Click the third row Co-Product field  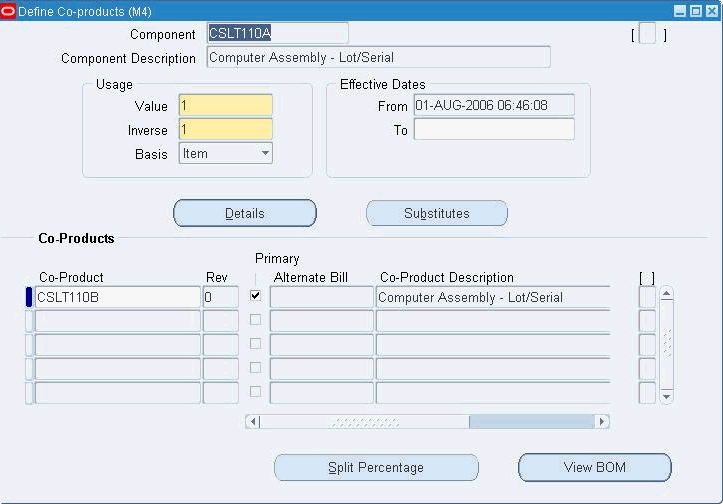click(118, 345)
